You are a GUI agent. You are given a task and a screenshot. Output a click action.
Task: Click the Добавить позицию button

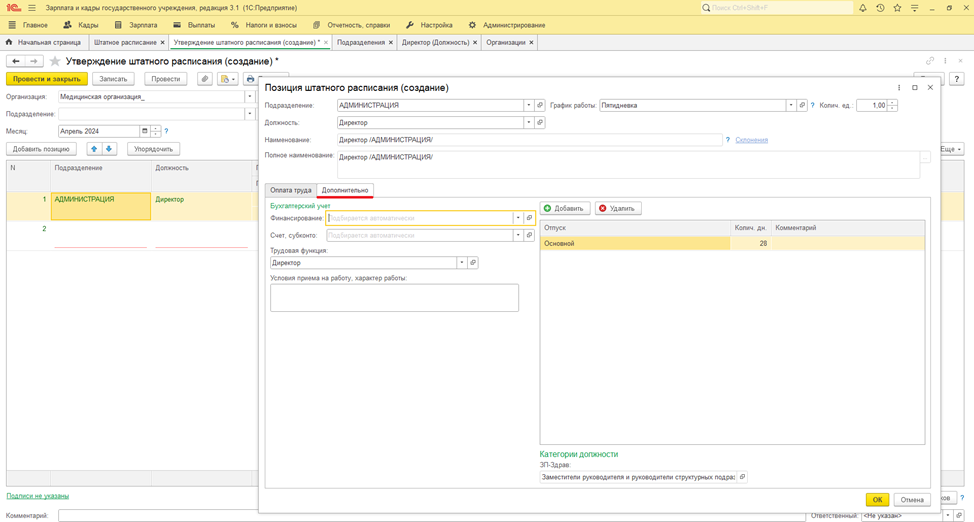[41, 149]
